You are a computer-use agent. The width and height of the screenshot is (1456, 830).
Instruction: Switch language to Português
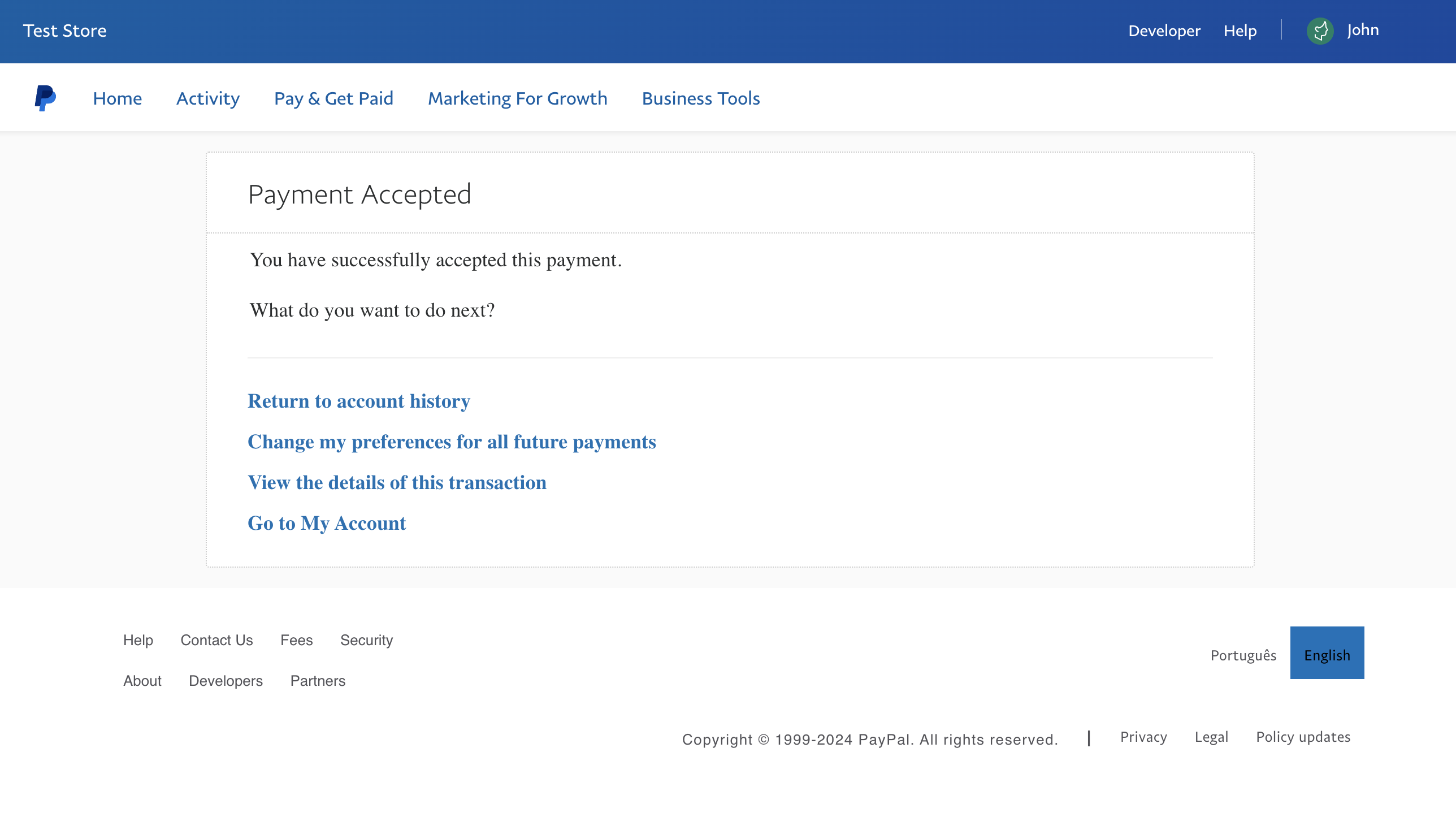click(x=1243, y=655)
